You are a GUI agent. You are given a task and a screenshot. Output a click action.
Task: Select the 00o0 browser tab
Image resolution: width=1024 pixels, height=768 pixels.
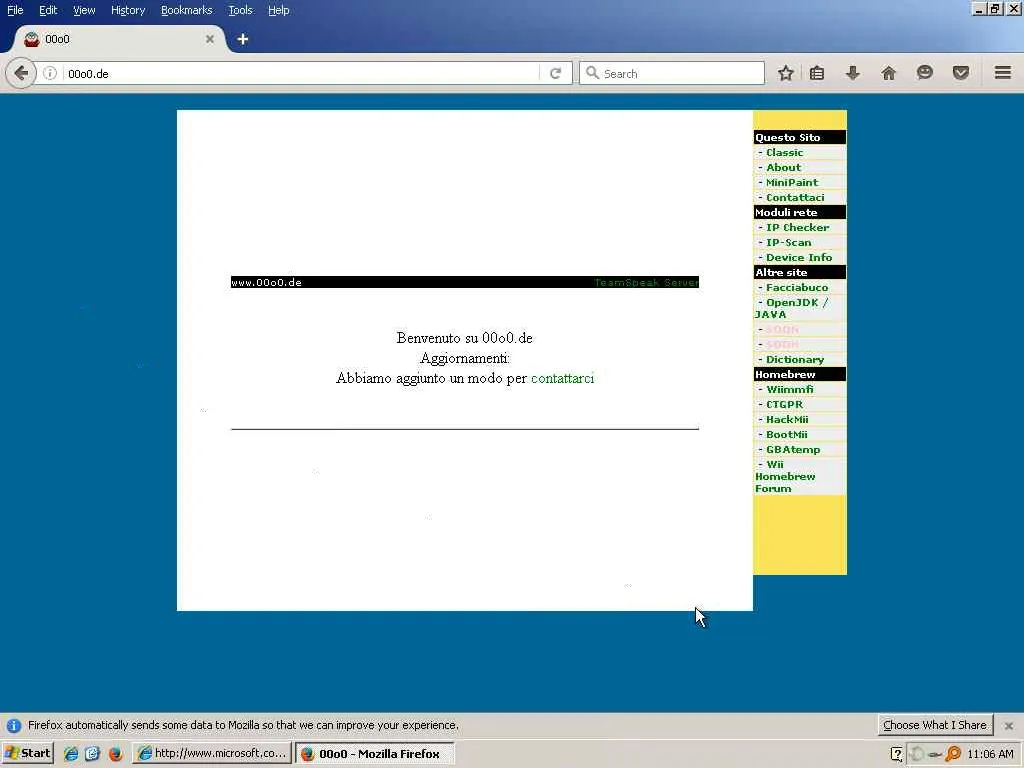(118, 39)
